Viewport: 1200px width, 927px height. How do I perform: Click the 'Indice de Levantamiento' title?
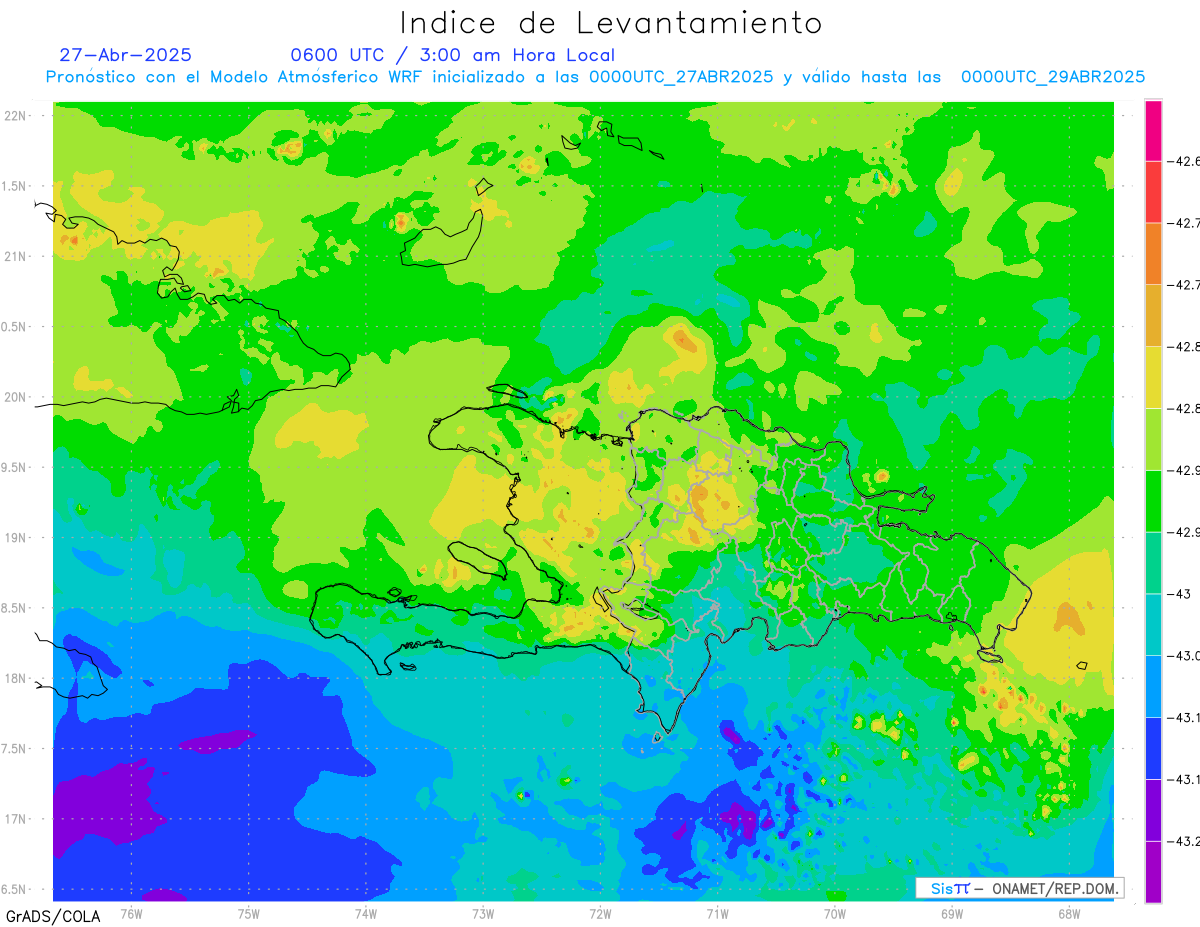click(x=611, y=22)
